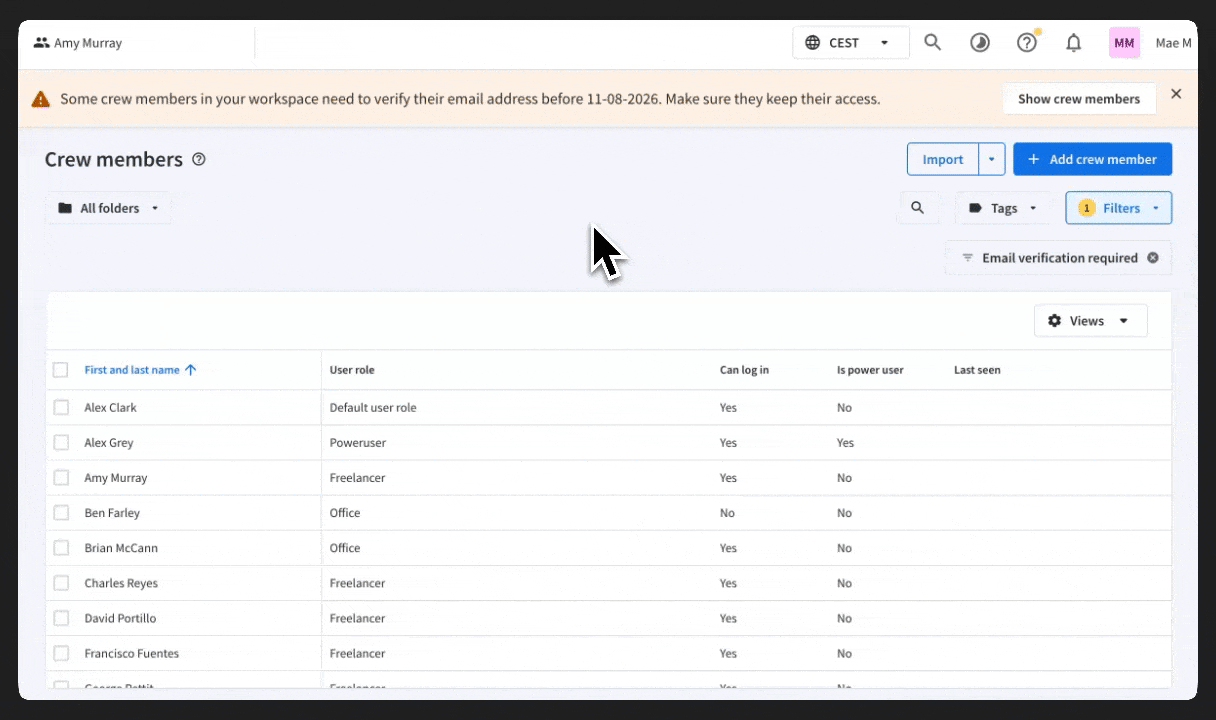Click the Last seen column header
1216x720 pixels.
click(977, 370)
